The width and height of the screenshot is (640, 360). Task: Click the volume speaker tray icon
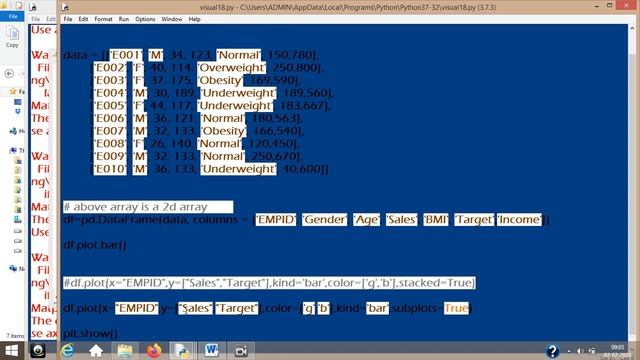(579, 351)
